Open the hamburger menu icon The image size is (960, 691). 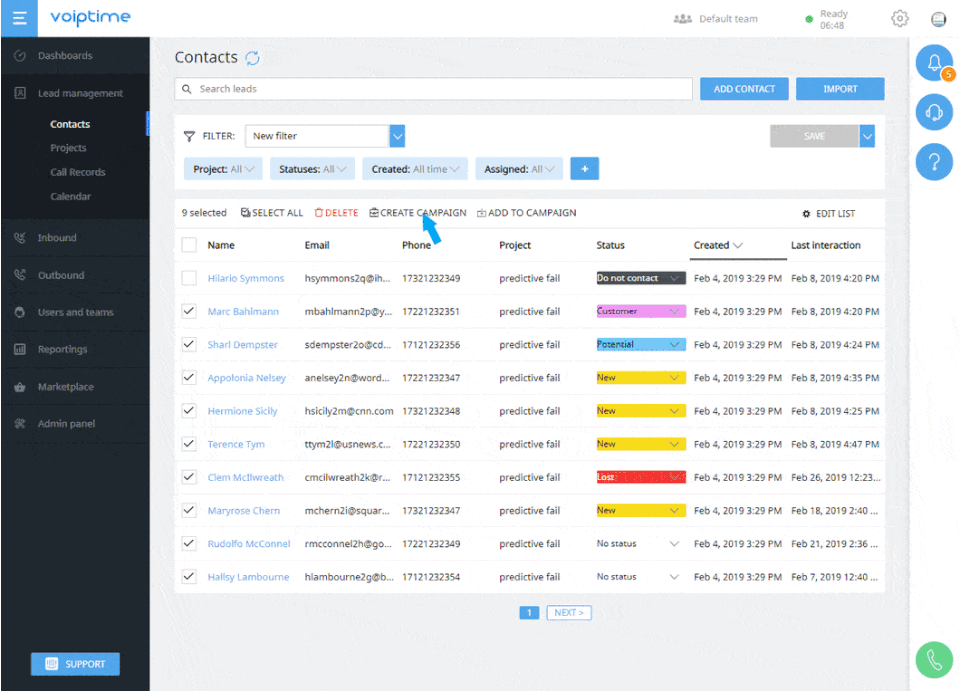pos(19,18)
